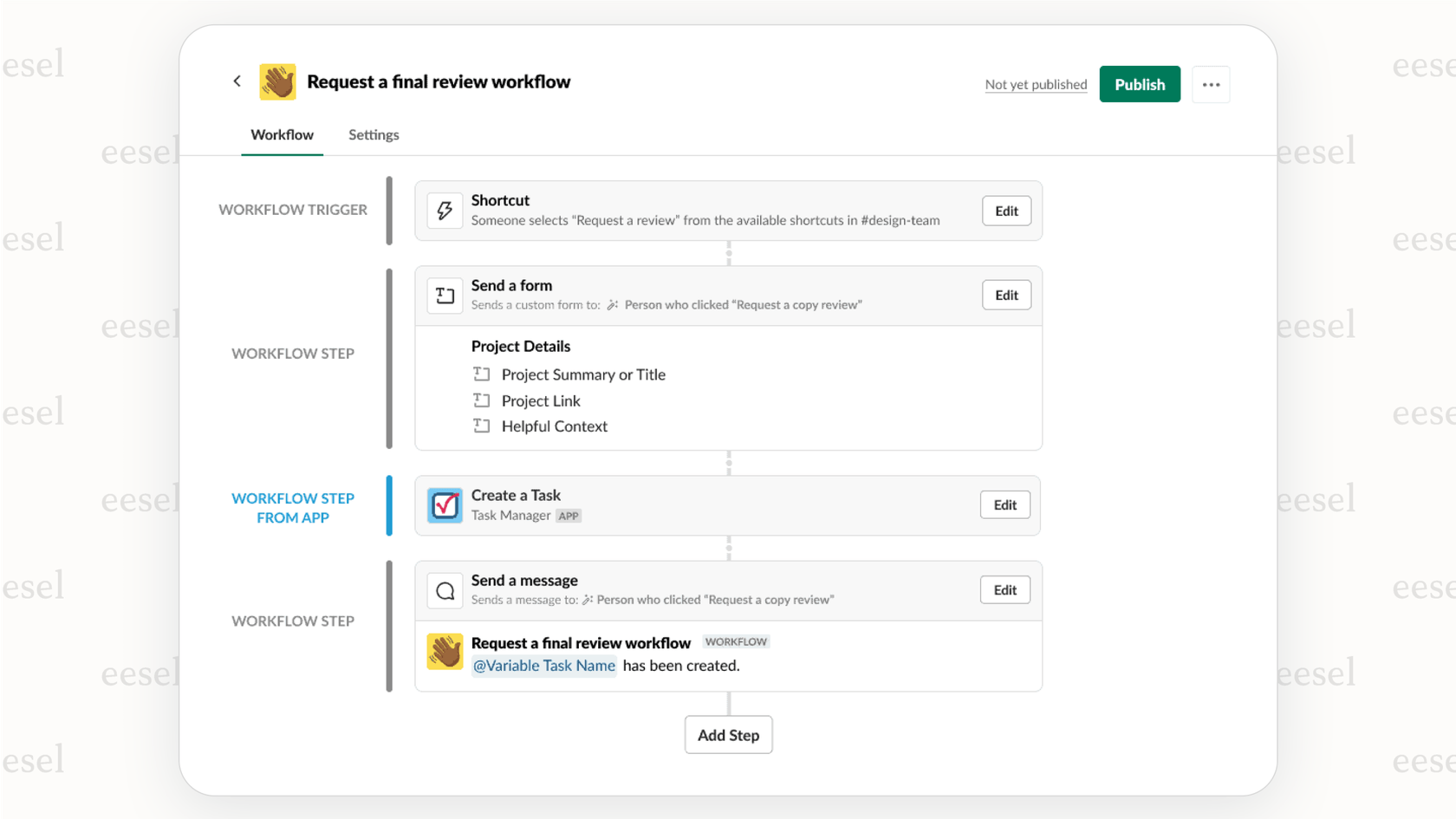
Task: Click the wave emoji beside the workflow title
Action: click(276, 81)
